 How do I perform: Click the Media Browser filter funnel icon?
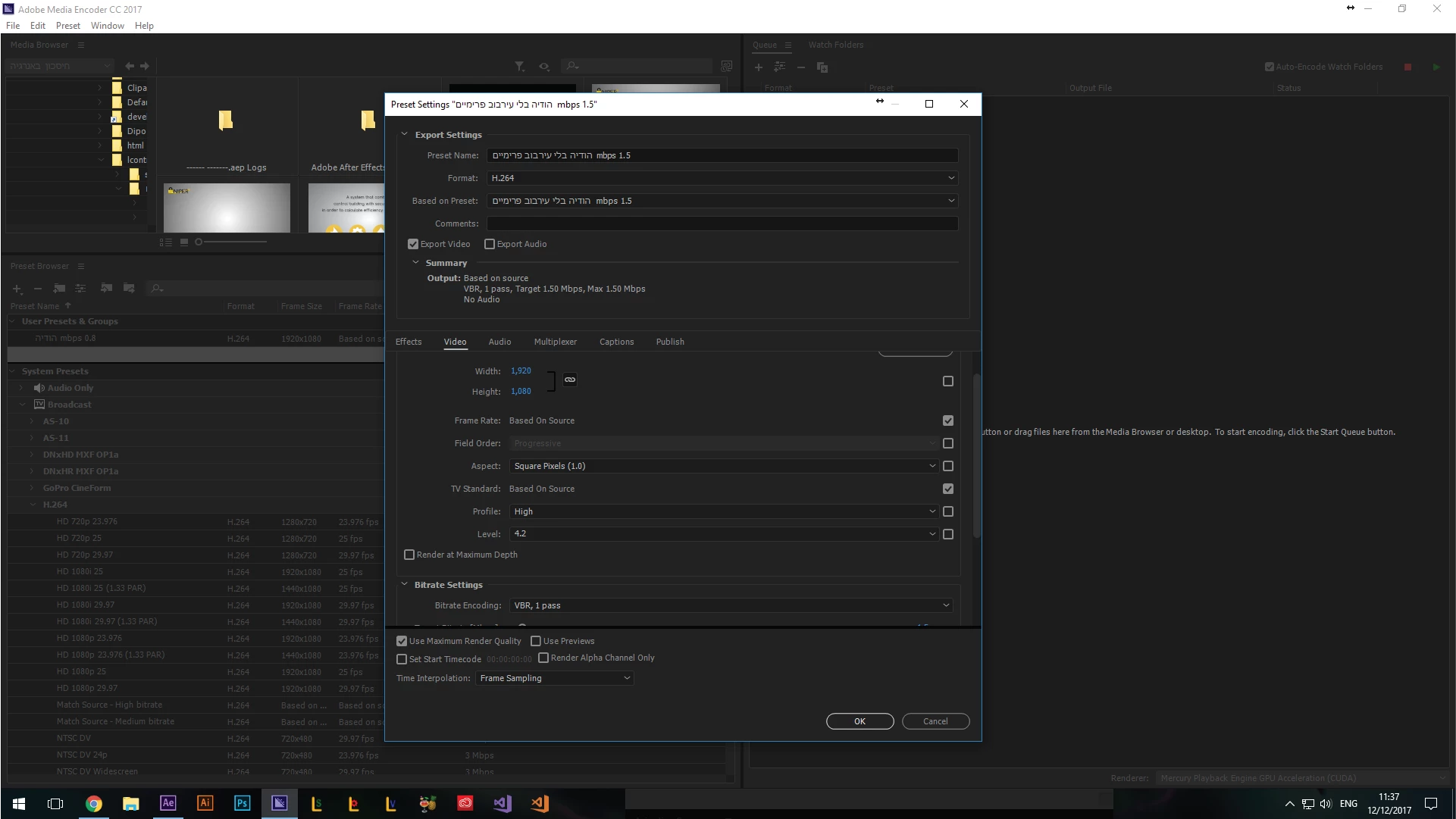[520, 67]
